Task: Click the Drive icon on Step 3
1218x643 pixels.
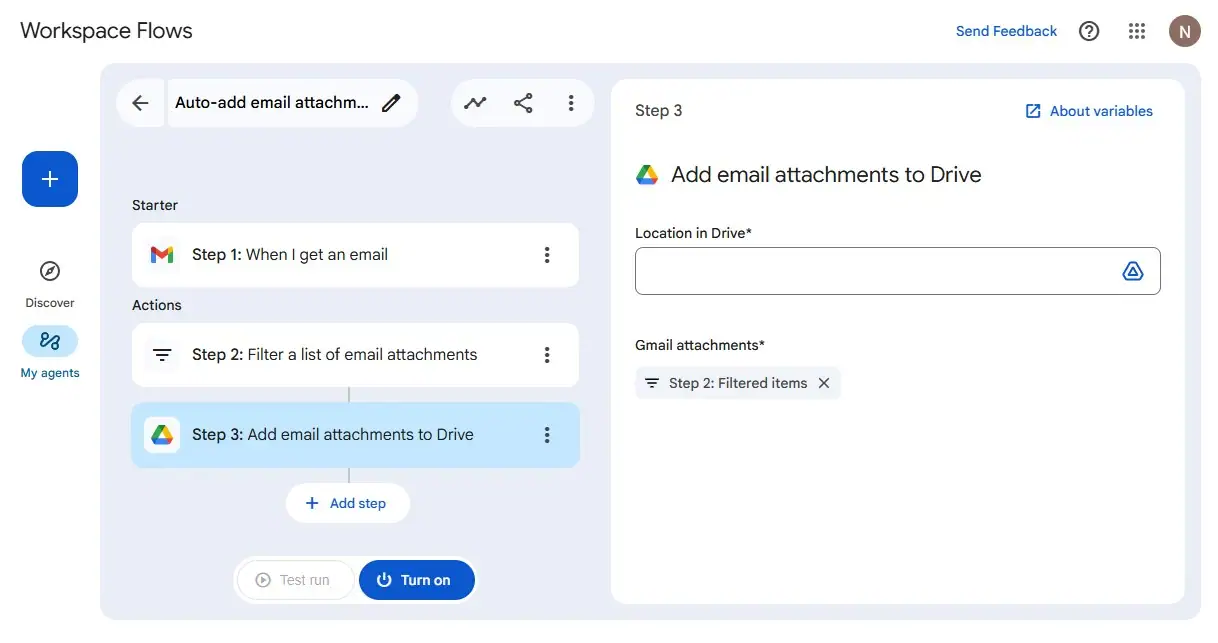Action: tap(162, 434)
